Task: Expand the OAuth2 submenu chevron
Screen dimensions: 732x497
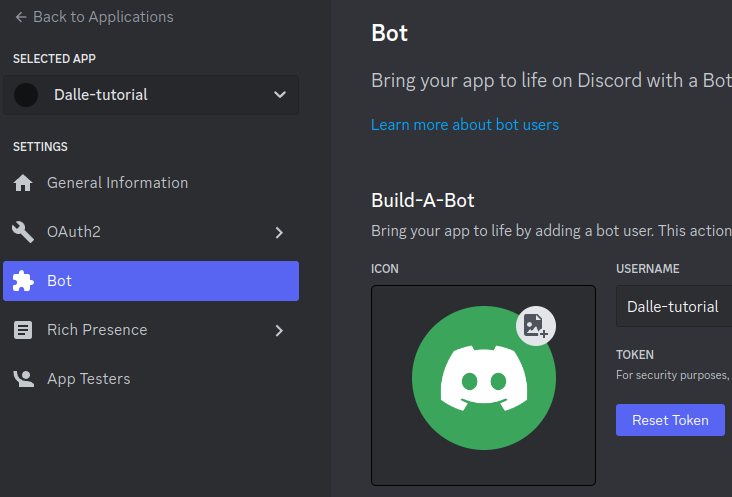Action: point(279,232)
